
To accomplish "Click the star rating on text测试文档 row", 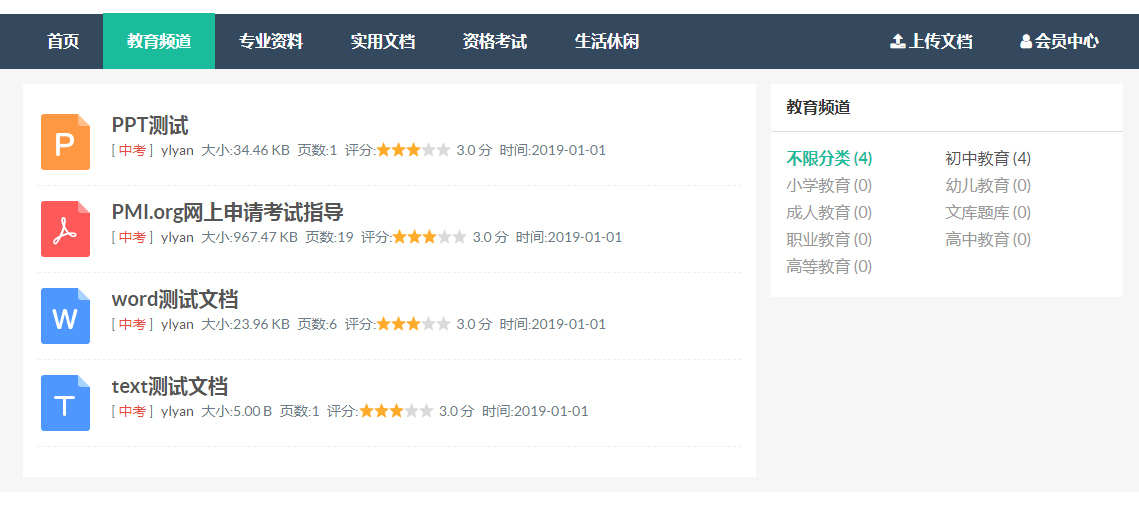I will 396,411.
